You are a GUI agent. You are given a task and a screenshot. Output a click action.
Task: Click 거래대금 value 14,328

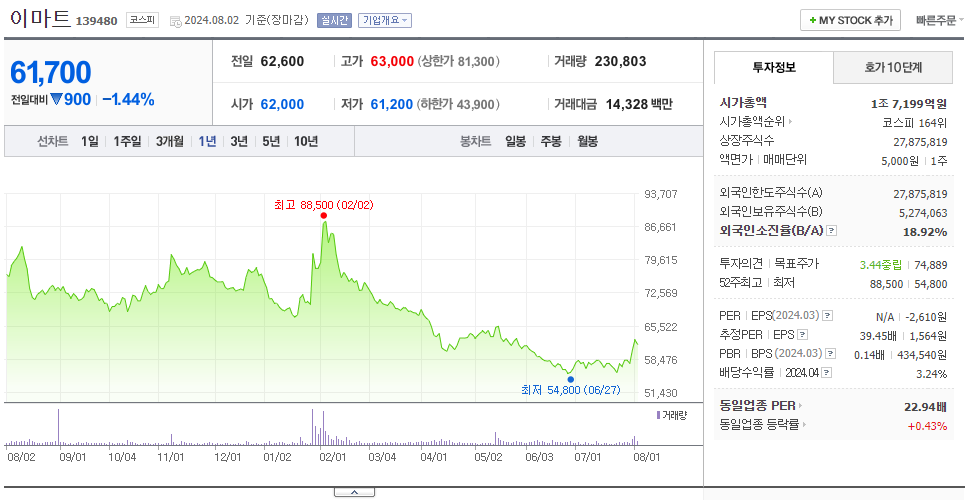[627, 104]
